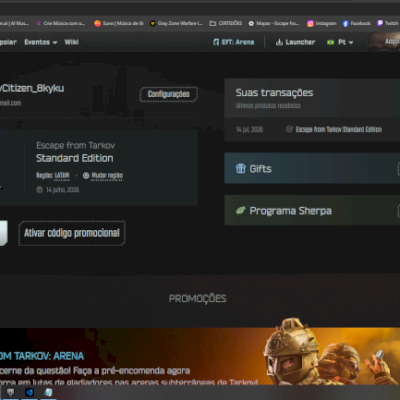Go to the EFT: Arena page
400x400 pixels.
[234, 42]
